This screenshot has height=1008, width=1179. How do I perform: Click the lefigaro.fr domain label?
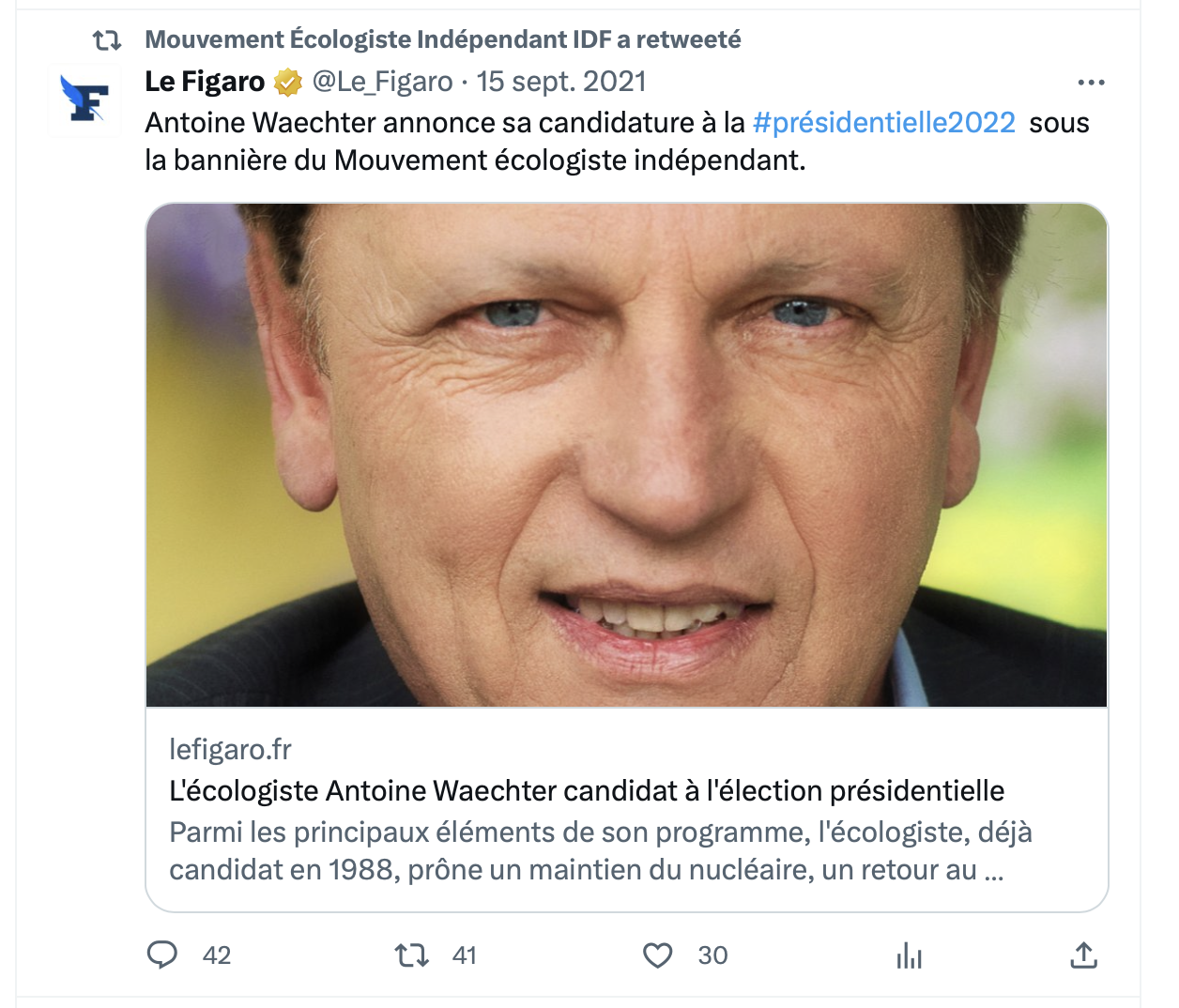pos(230,749)
